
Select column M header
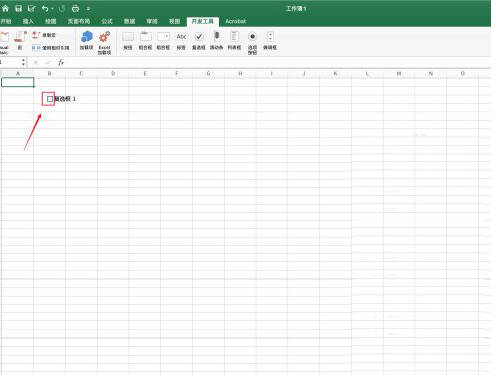point(399,73)
